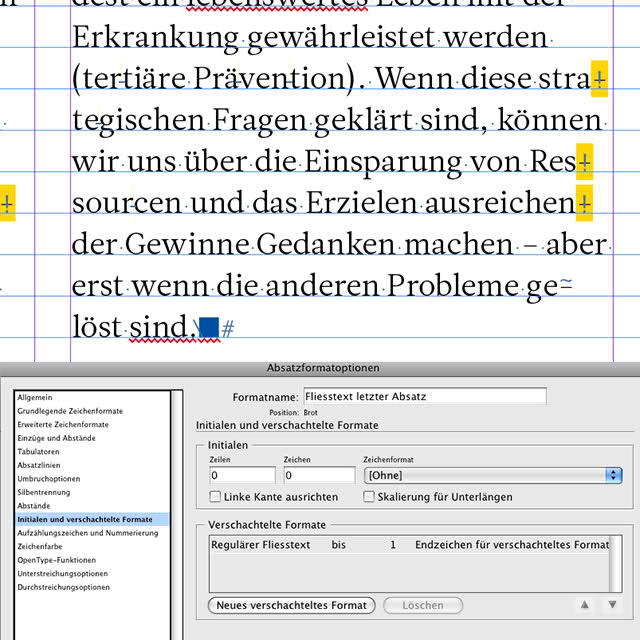
Task: Enable Linke Kante ausrichten checkbox
Action: point(215,497)
